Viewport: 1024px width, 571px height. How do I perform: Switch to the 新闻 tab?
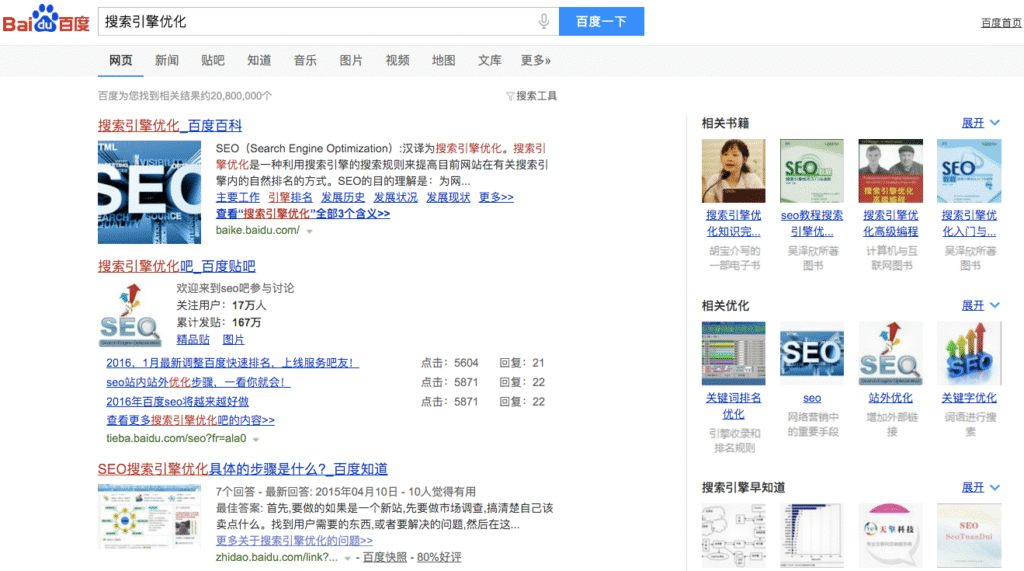click(x=167, y=60)
